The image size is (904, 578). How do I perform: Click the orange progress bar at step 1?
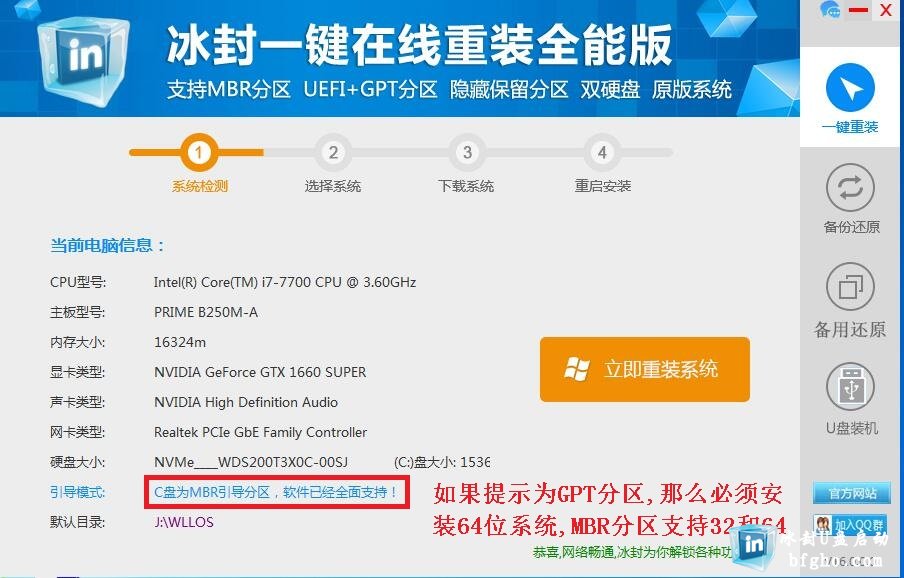pyautogui.click(x=197, y=153)
